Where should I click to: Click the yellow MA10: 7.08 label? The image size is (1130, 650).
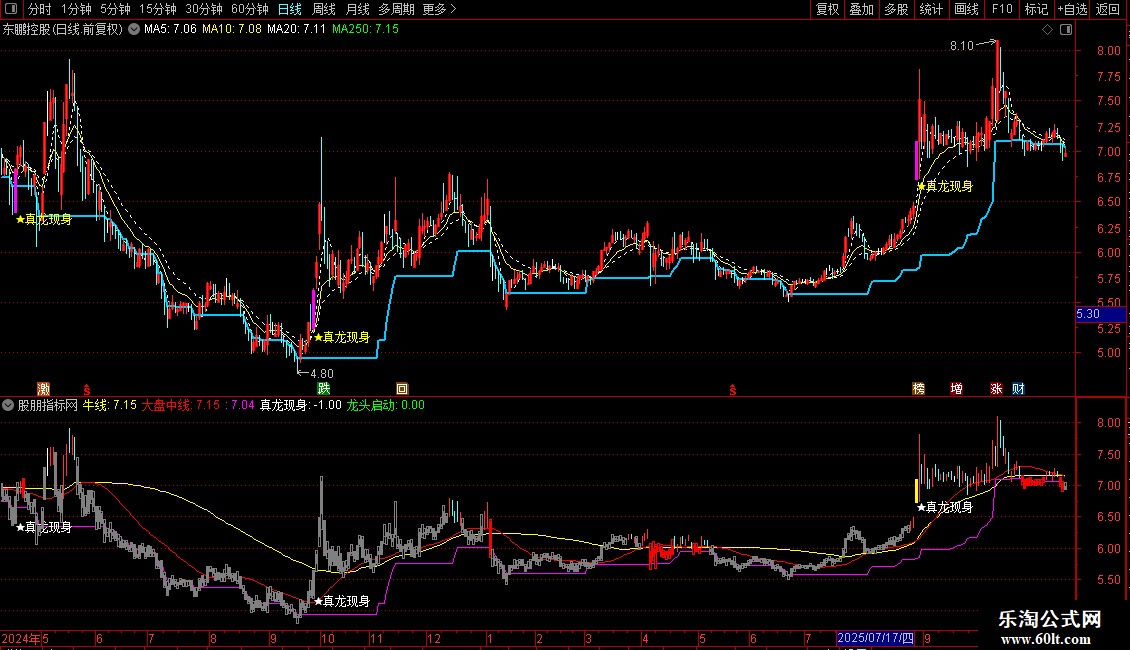pos(231,30)
